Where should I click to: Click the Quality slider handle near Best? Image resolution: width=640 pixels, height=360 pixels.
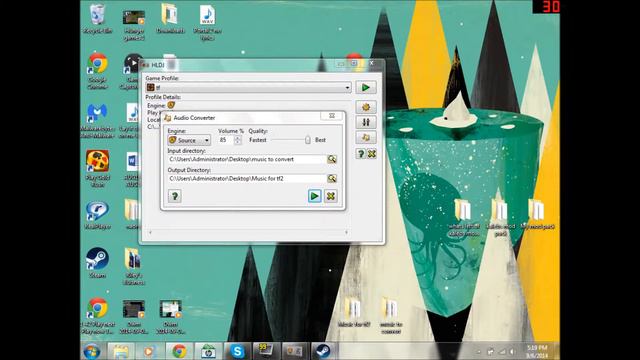[307, 140]
